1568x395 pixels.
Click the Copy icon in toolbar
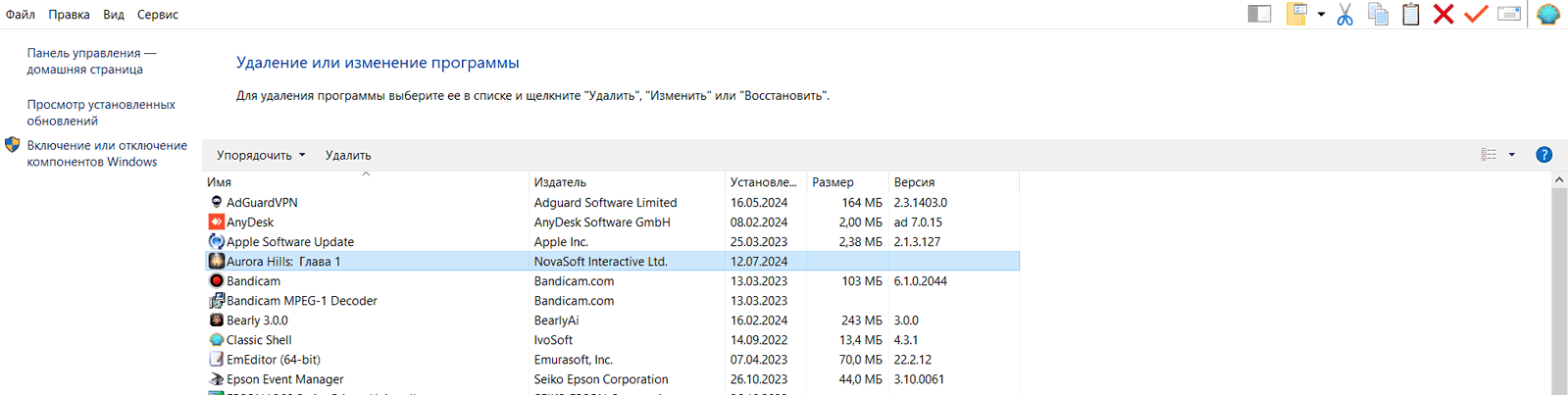(x=1378, y=14)
